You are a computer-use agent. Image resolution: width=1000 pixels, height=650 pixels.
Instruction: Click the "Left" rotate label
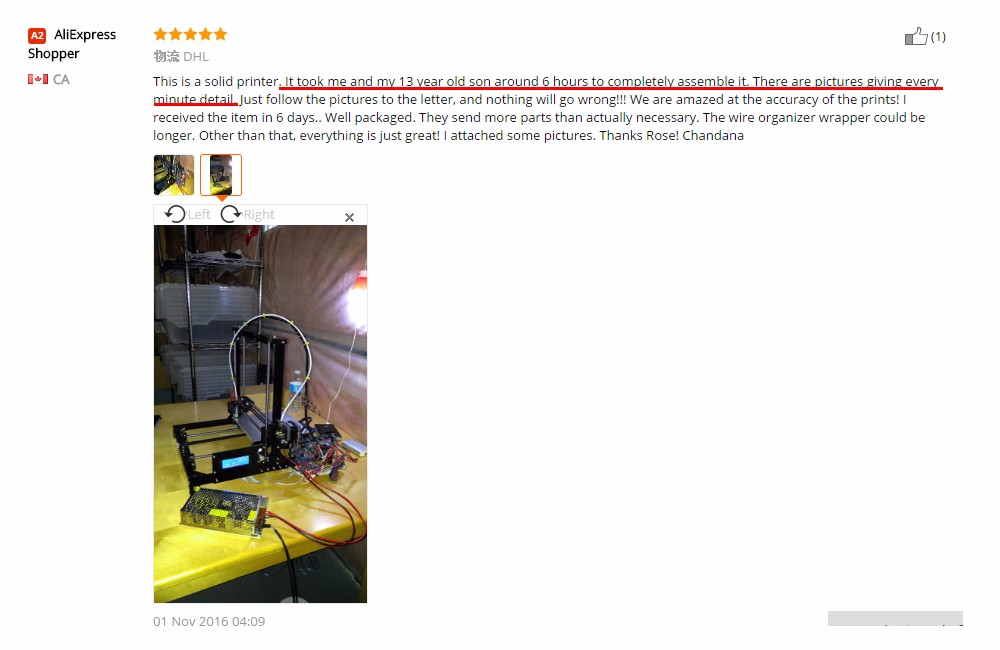tap(199, 215)
